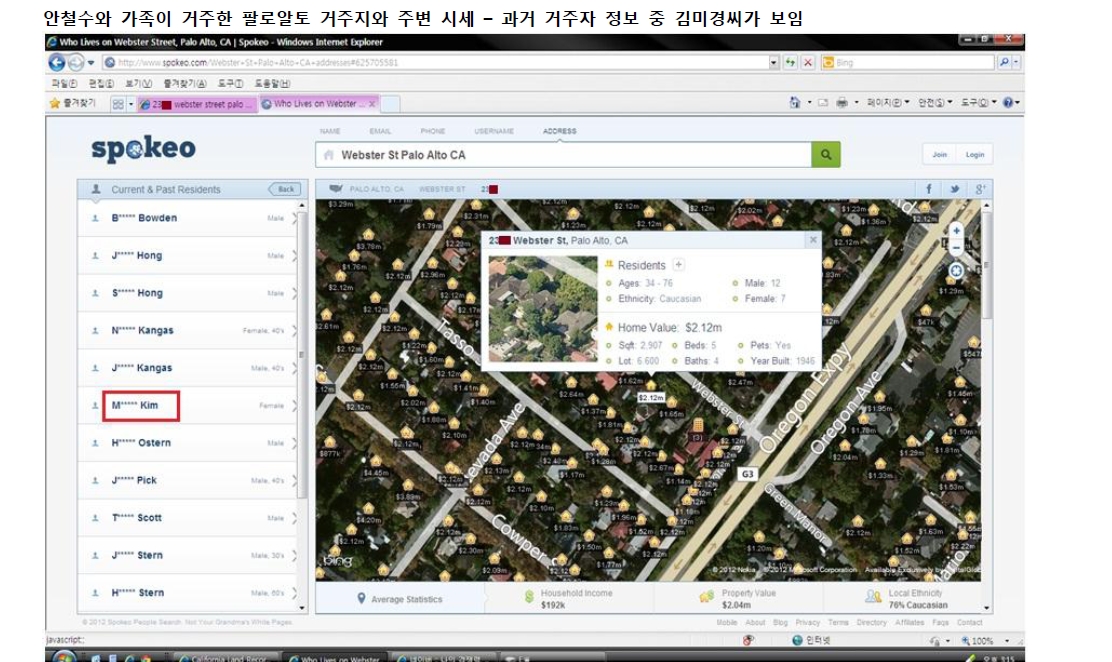The width and height of the screenshot is (1112, 662).
Task: Select the J***** Hong resident row
Action: click(x=187, y=255)
